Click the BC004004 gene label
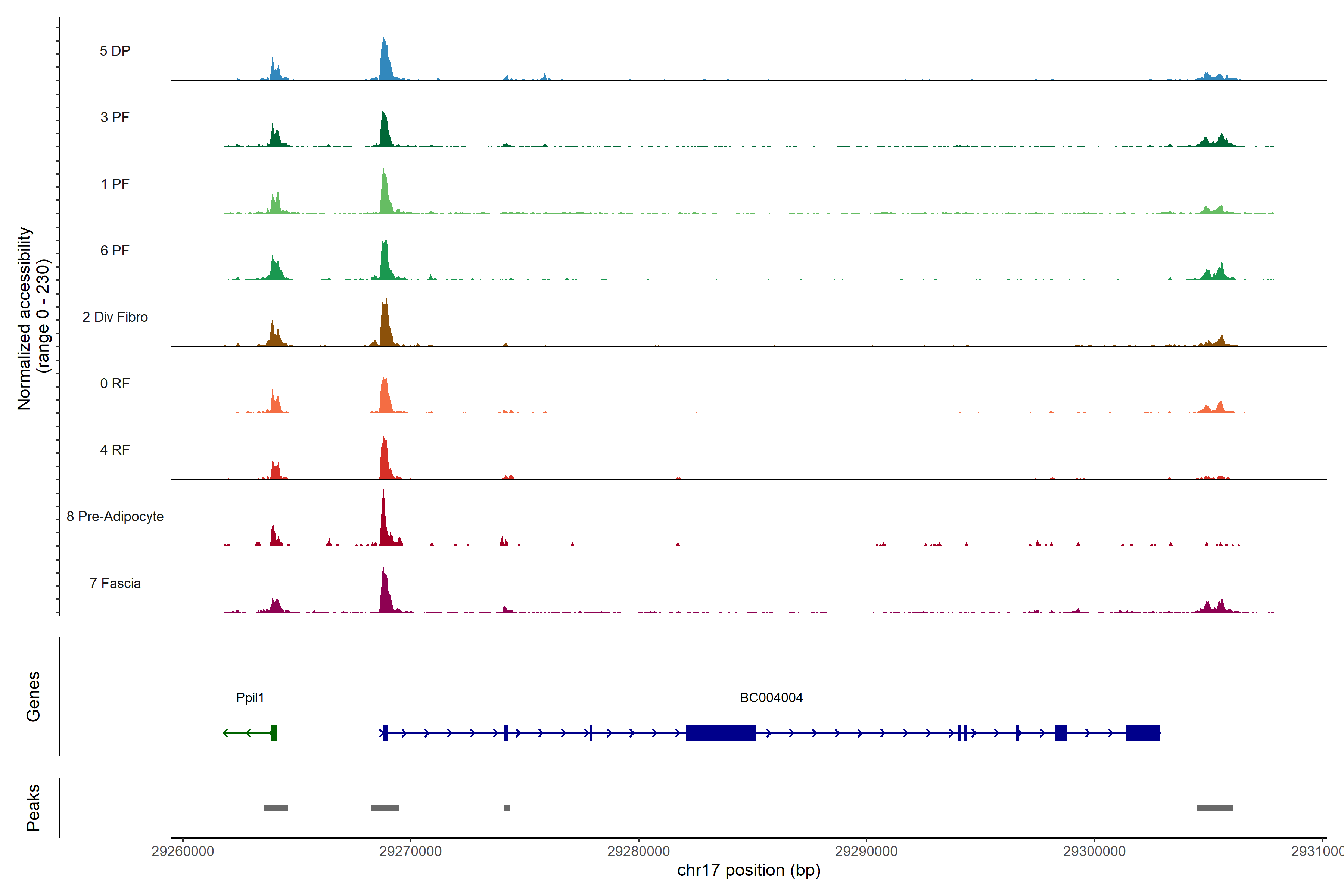 tap(771, 697)
